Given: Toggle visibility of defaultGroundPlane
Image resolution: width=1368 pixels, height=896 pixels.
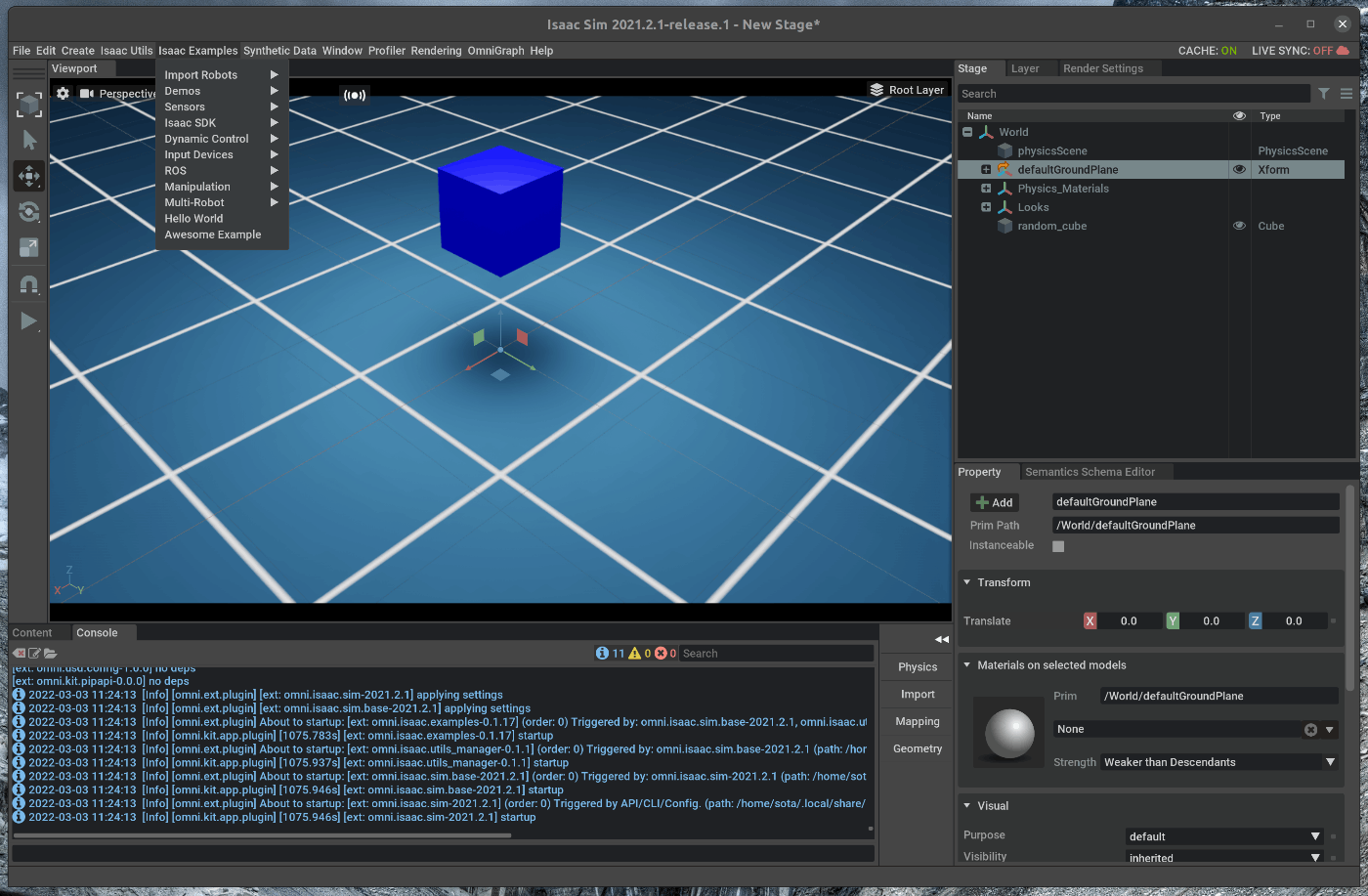Looking at the screenshot, I should [x=1239, y=169].
